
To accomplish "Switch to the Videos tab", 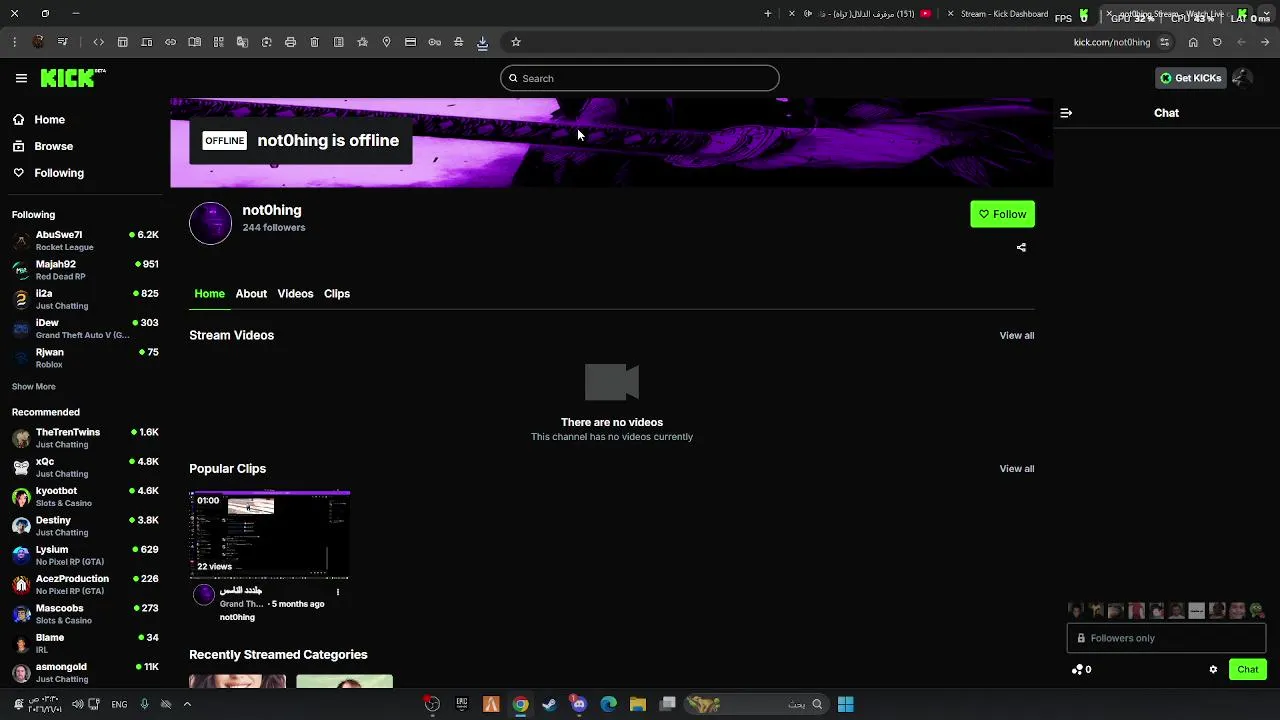I will point(295,293).
